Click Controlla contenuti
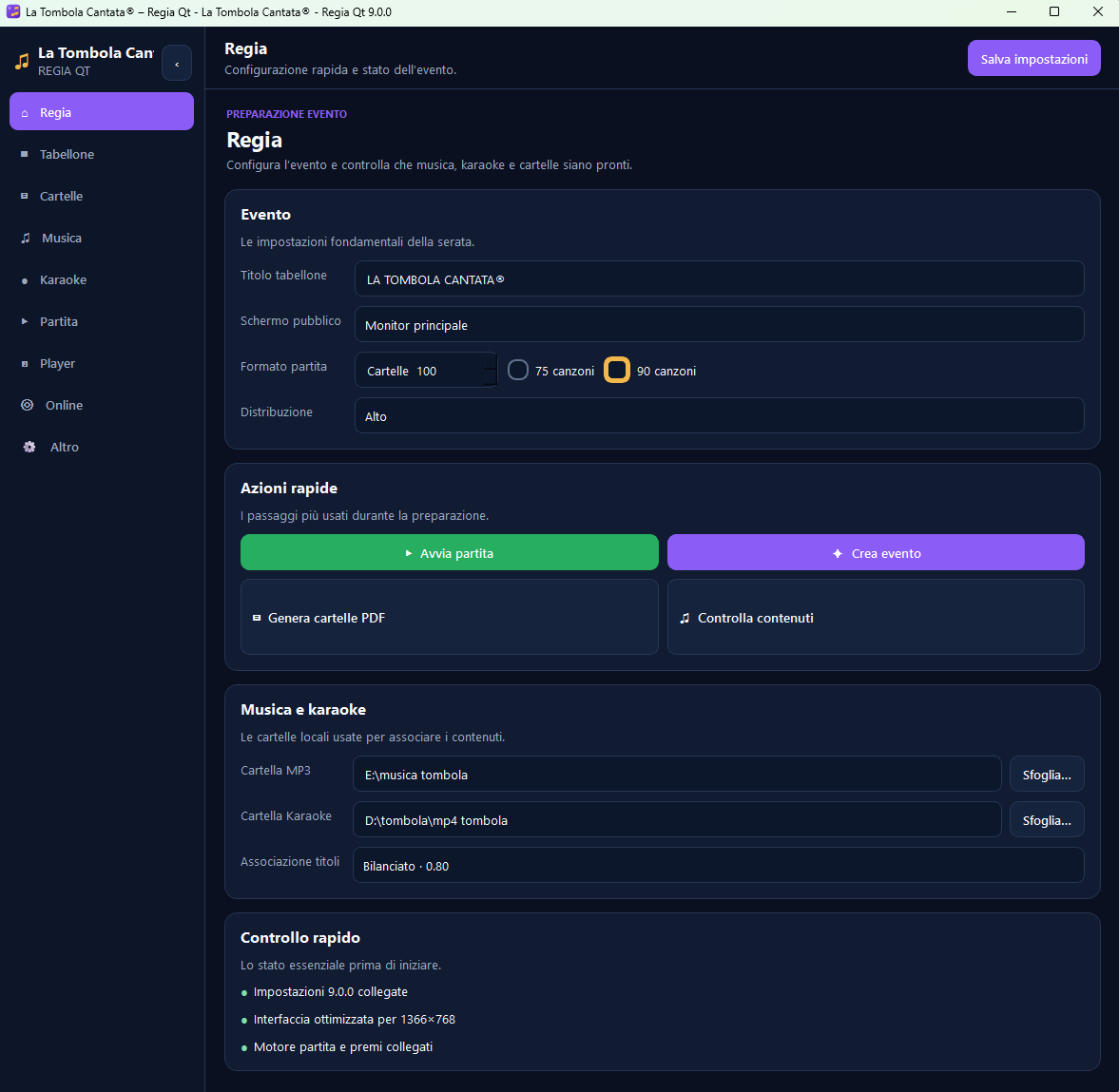The image size is (1119, 1092). pos(876,617)
